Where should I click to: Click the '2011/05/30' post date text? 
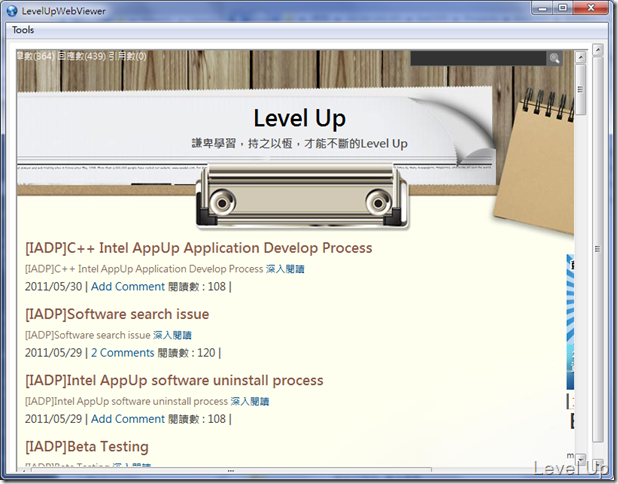(53, 287)
